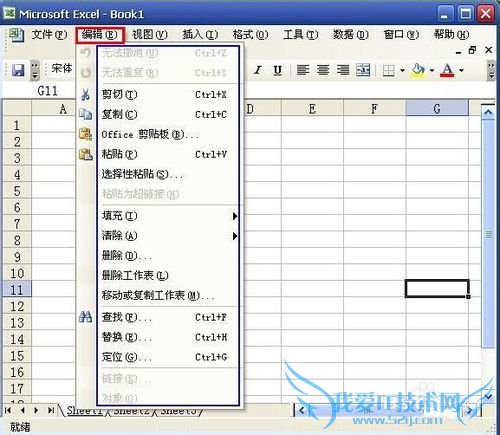Click the Copy icon in the menu
This screenshot has height=435, width=500.
coord(85,114)
